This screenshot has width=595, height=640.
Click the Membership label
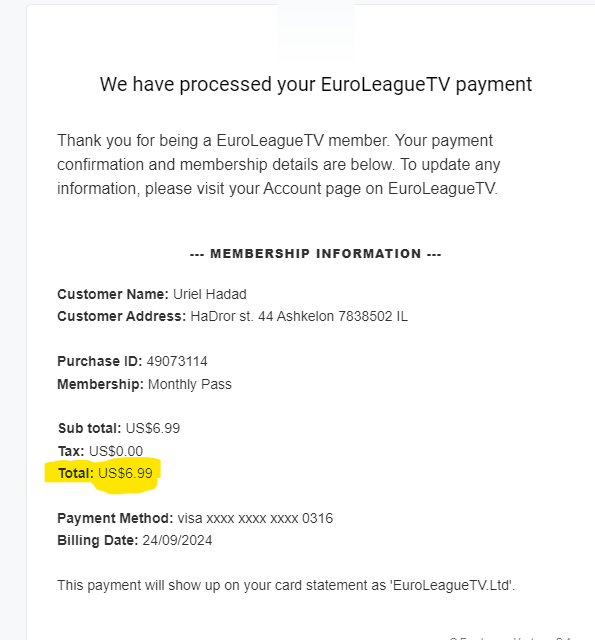[100, 384]
